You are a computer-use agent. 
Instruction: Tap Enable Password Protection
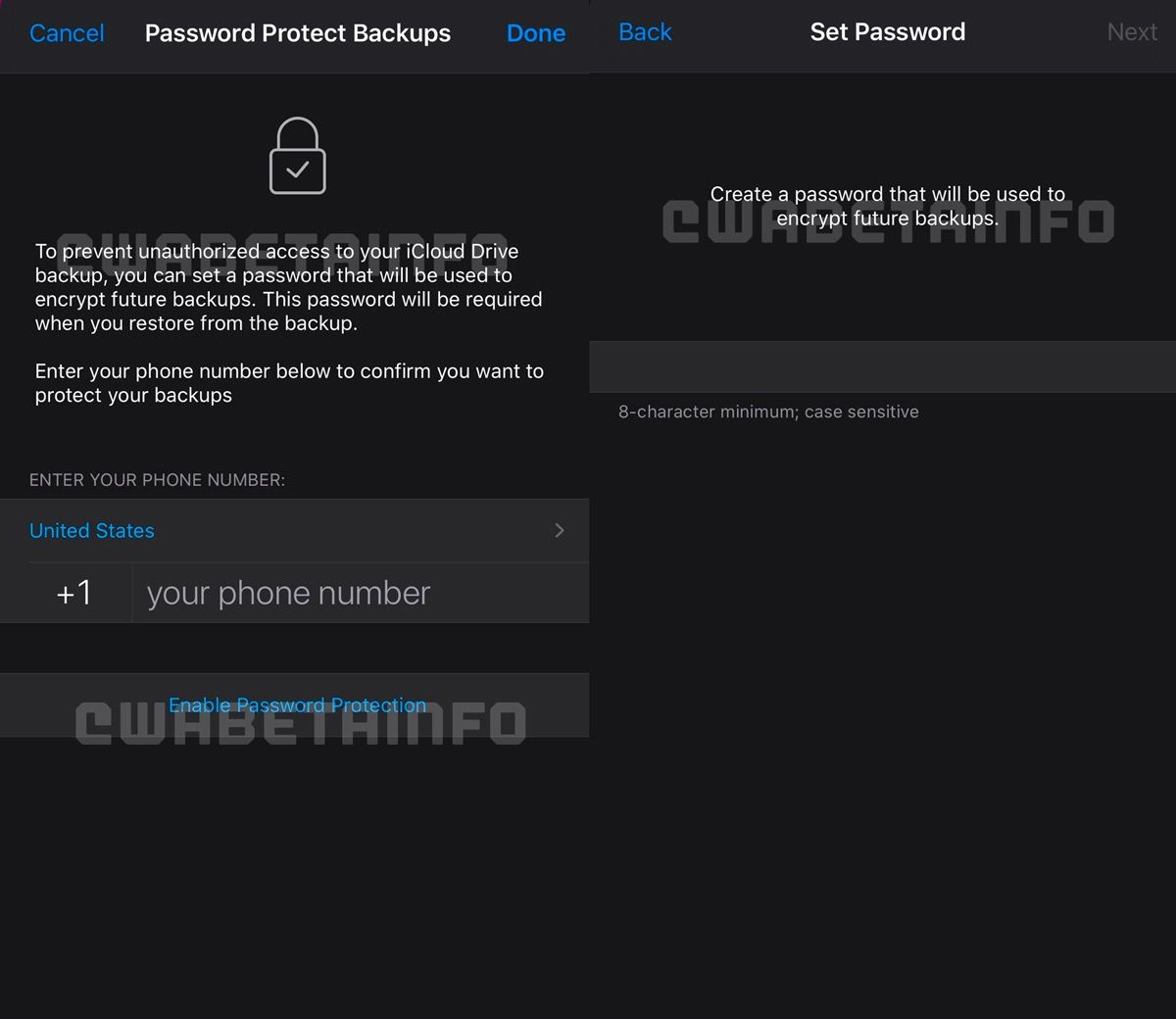(297, 704)
